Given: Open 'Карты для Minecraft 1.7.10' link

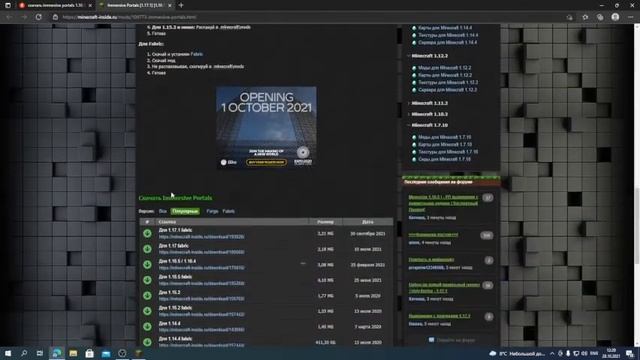Looking at the screenshot, I should 445,144.
